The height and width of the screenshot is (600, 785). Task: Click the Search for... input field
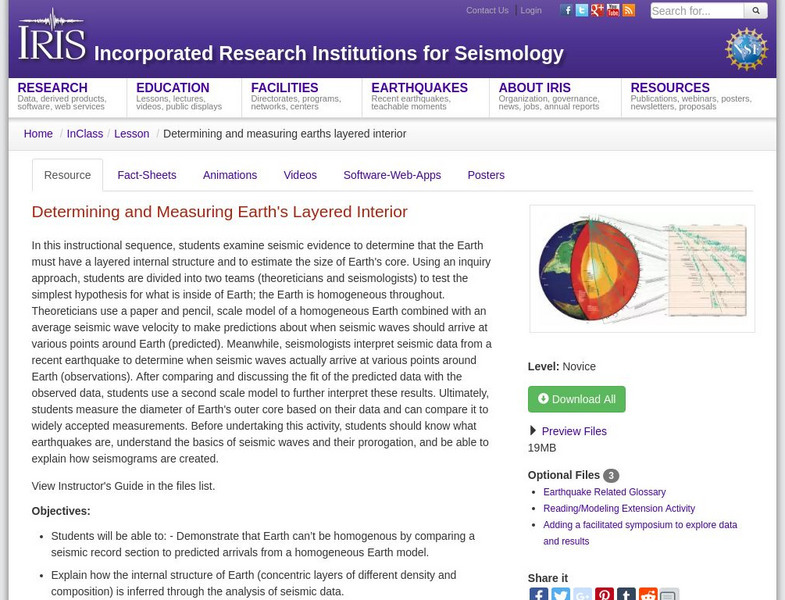[697, 11]
